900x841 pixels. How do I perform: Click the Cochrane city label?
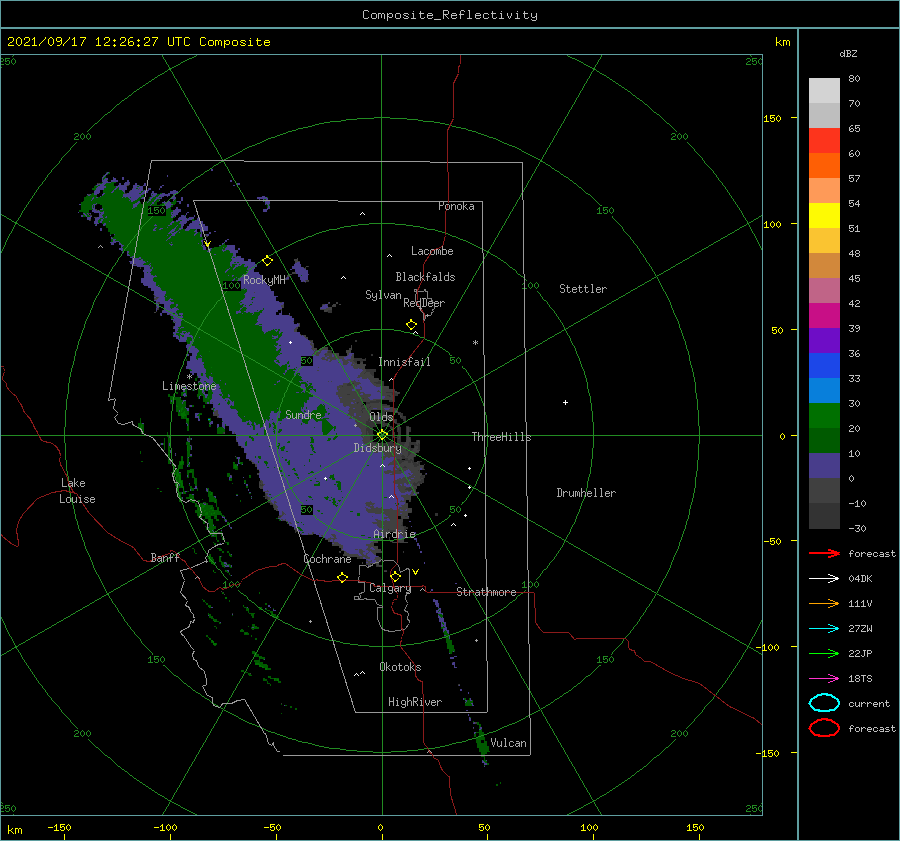[x=327, y=559]
